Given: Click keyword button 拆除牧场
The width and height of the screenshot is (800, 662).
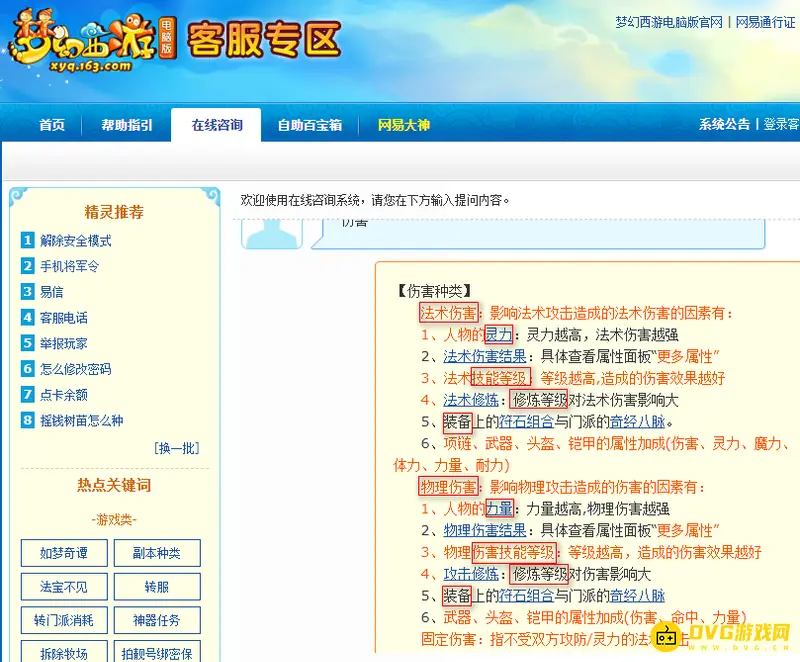Looking at the screenshot, I should point(64,651).
